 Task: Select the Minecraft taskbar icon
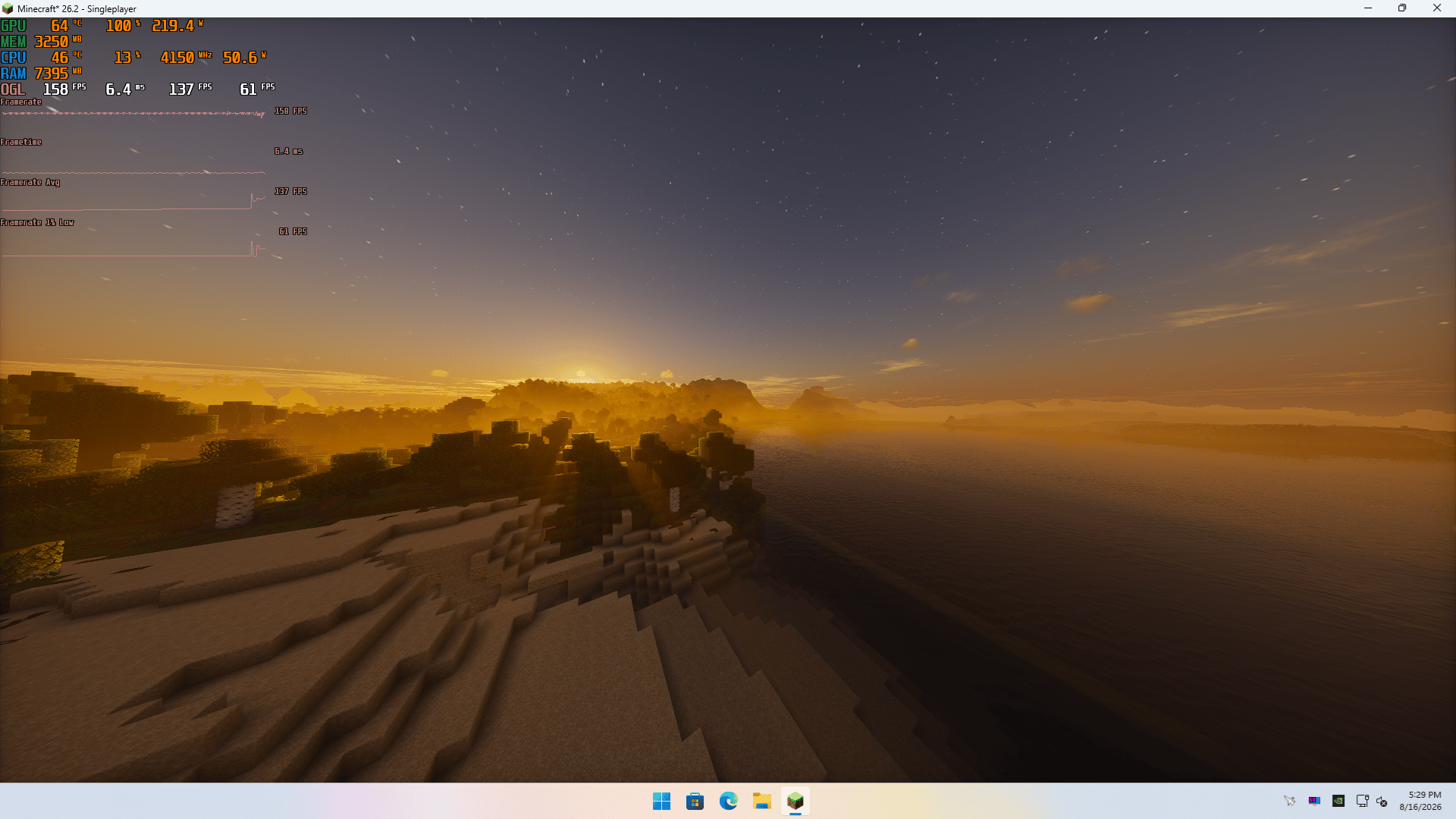[795, 801]
